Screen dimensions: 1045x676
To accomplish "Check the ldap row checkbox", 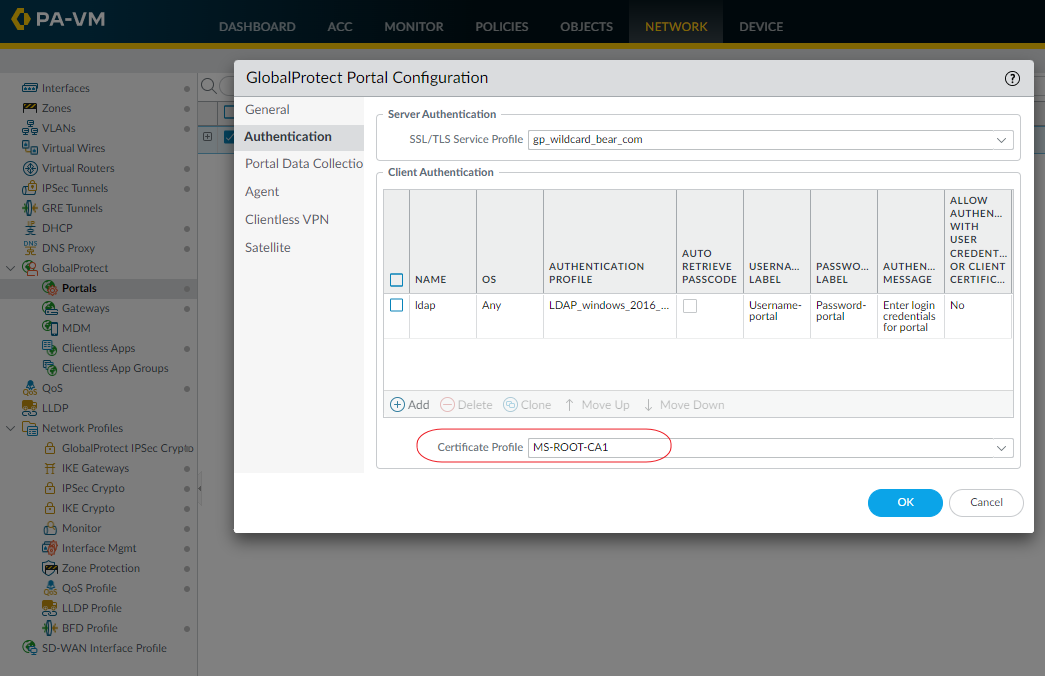I will tap(397, 305).
